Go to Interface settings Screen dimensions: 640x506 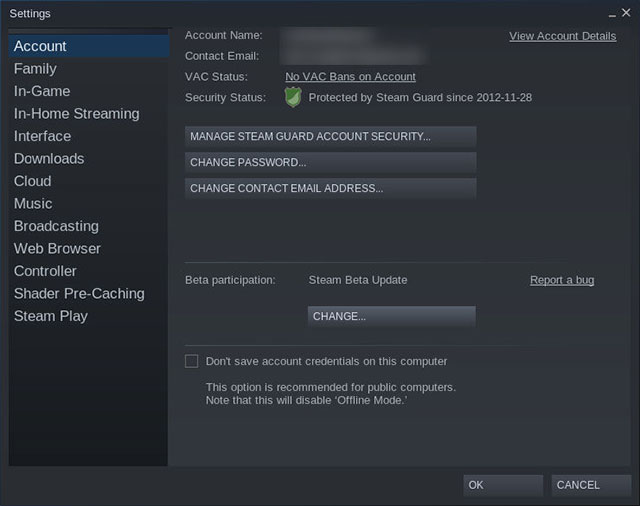(89, 136)
